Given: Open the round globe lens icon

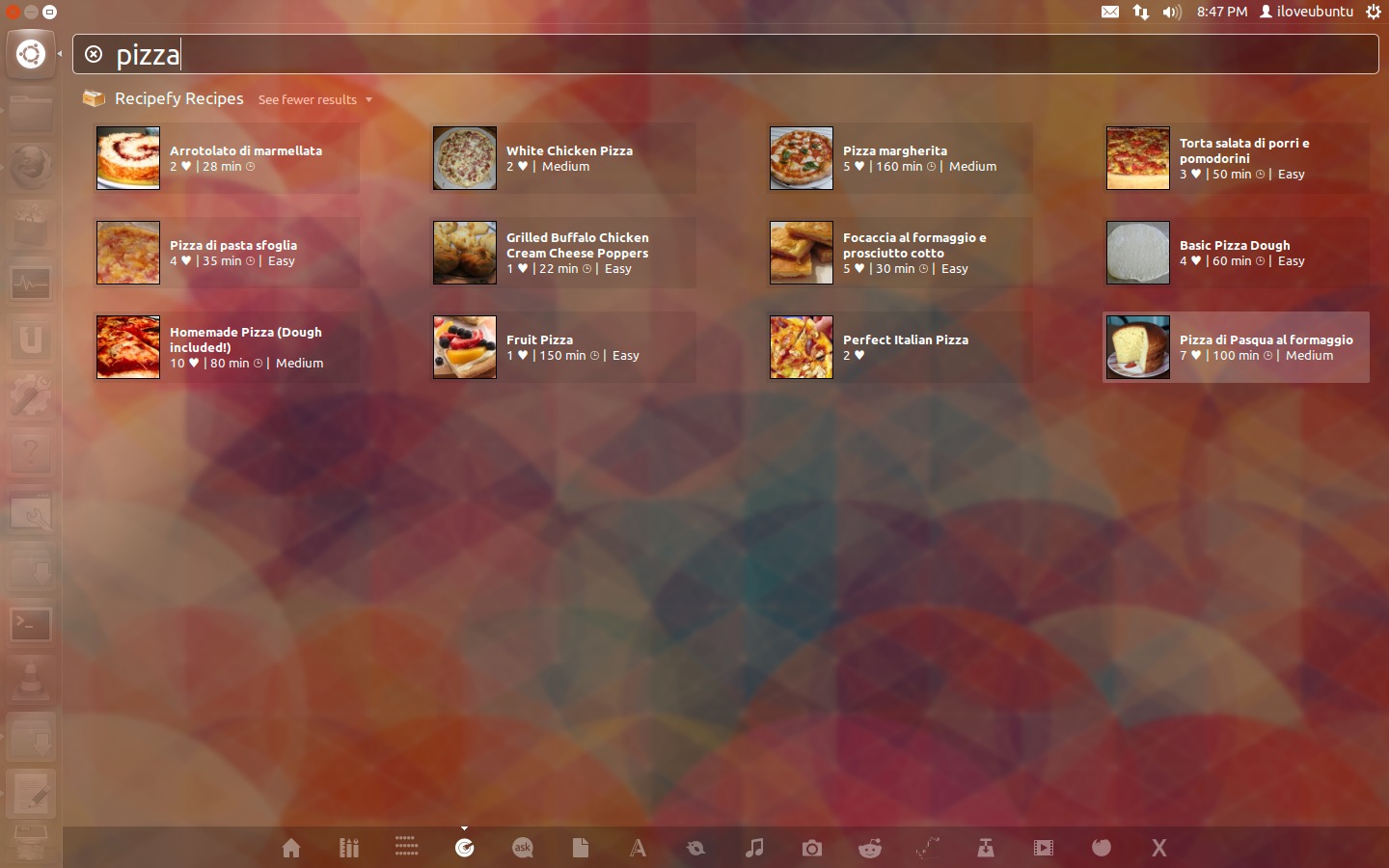Looking at the screenshot, I should 1101,848.
